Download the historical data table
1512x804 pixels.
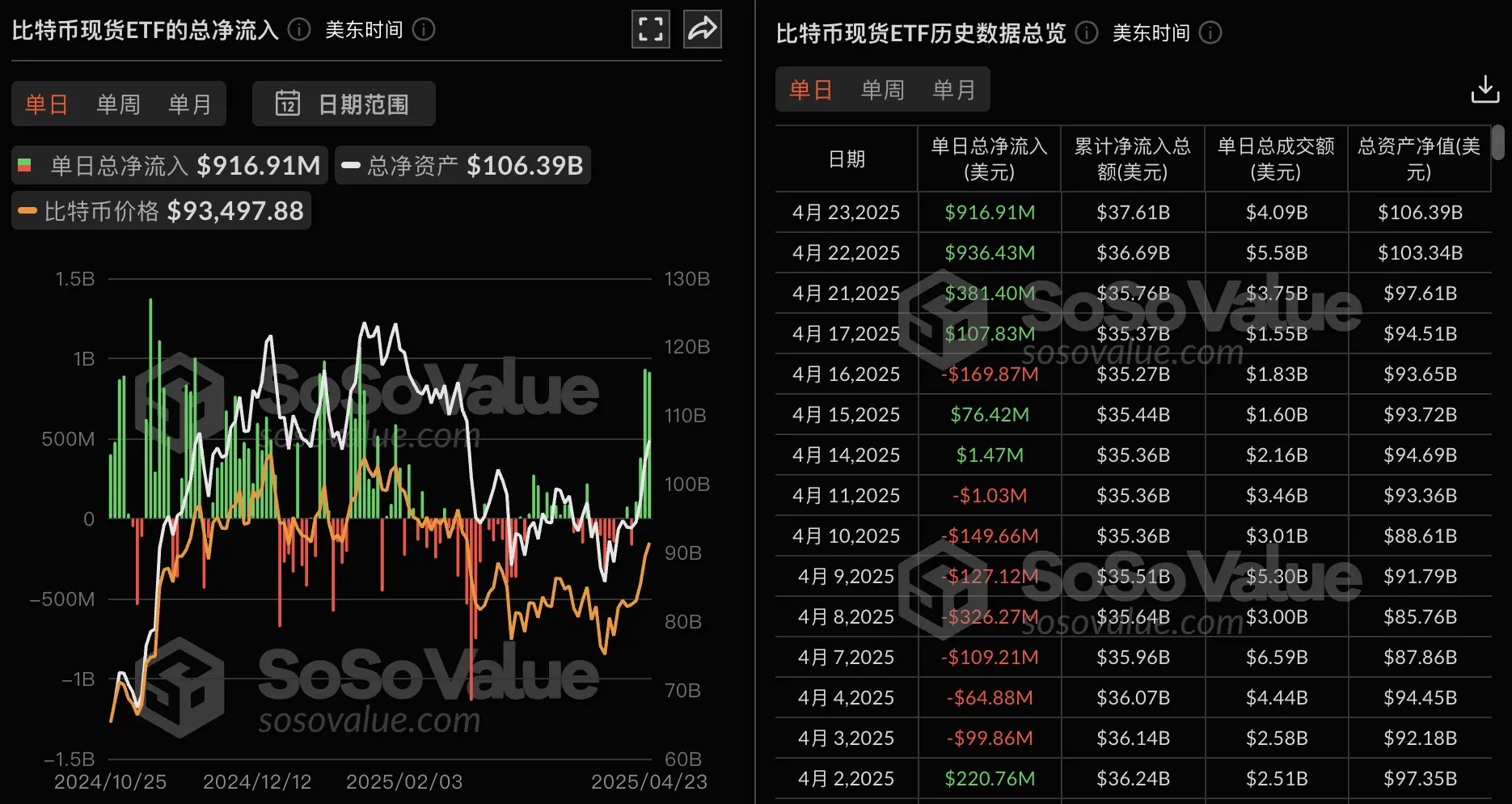click(x=1485, y=90)
